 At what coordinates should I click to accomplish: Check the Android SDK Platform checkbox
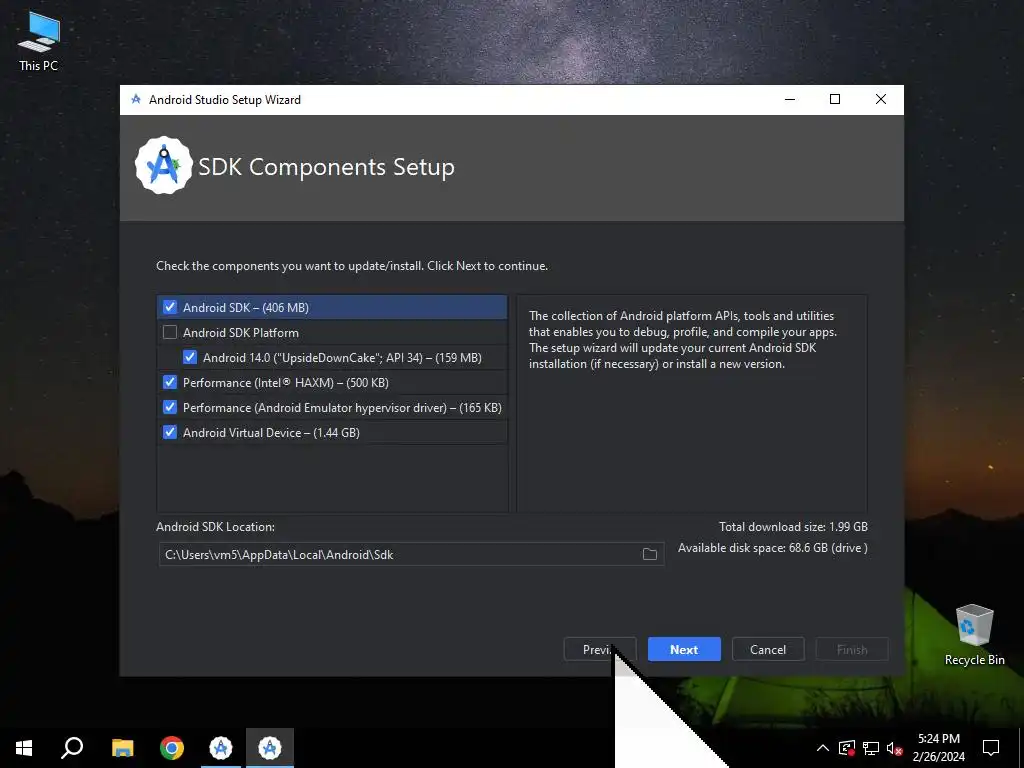pos(170,332)
